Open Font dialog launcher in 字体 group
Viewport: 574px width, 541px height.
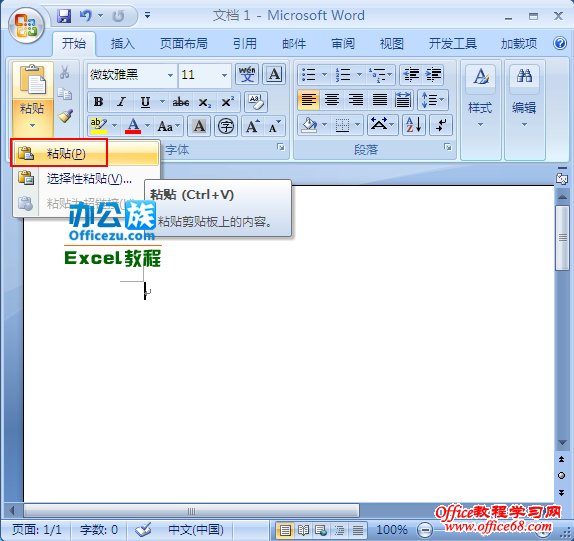[281, 148]
